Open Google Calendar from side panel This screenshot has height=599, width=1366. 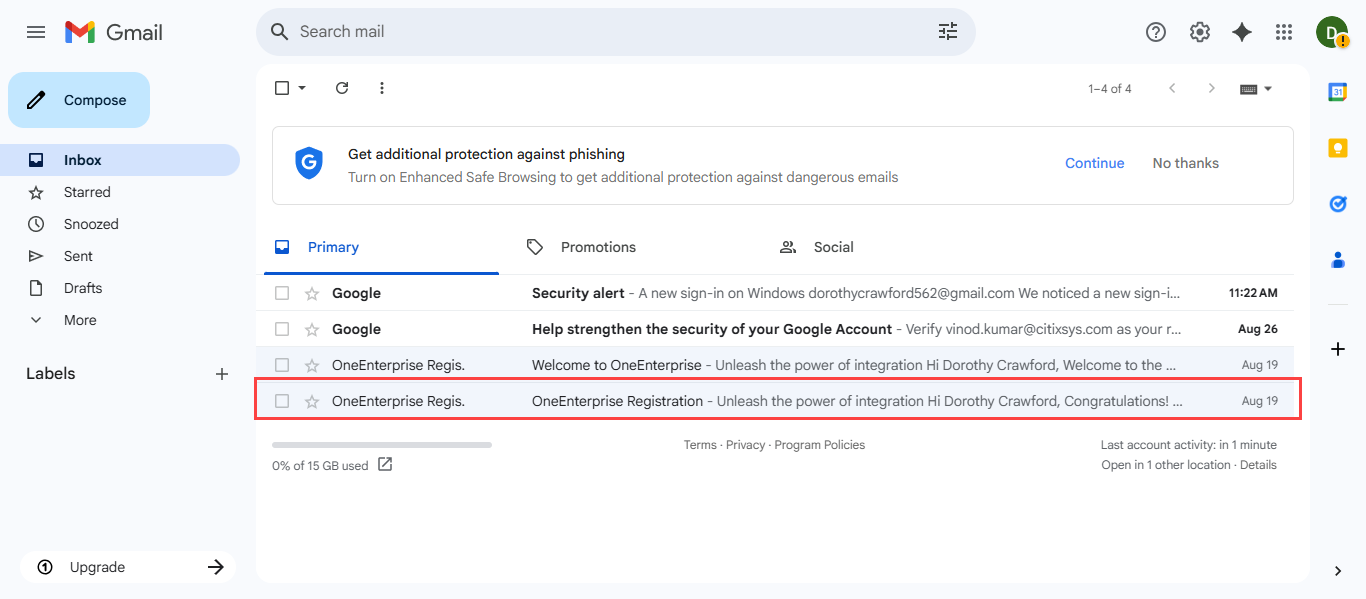pos(1337,92)
